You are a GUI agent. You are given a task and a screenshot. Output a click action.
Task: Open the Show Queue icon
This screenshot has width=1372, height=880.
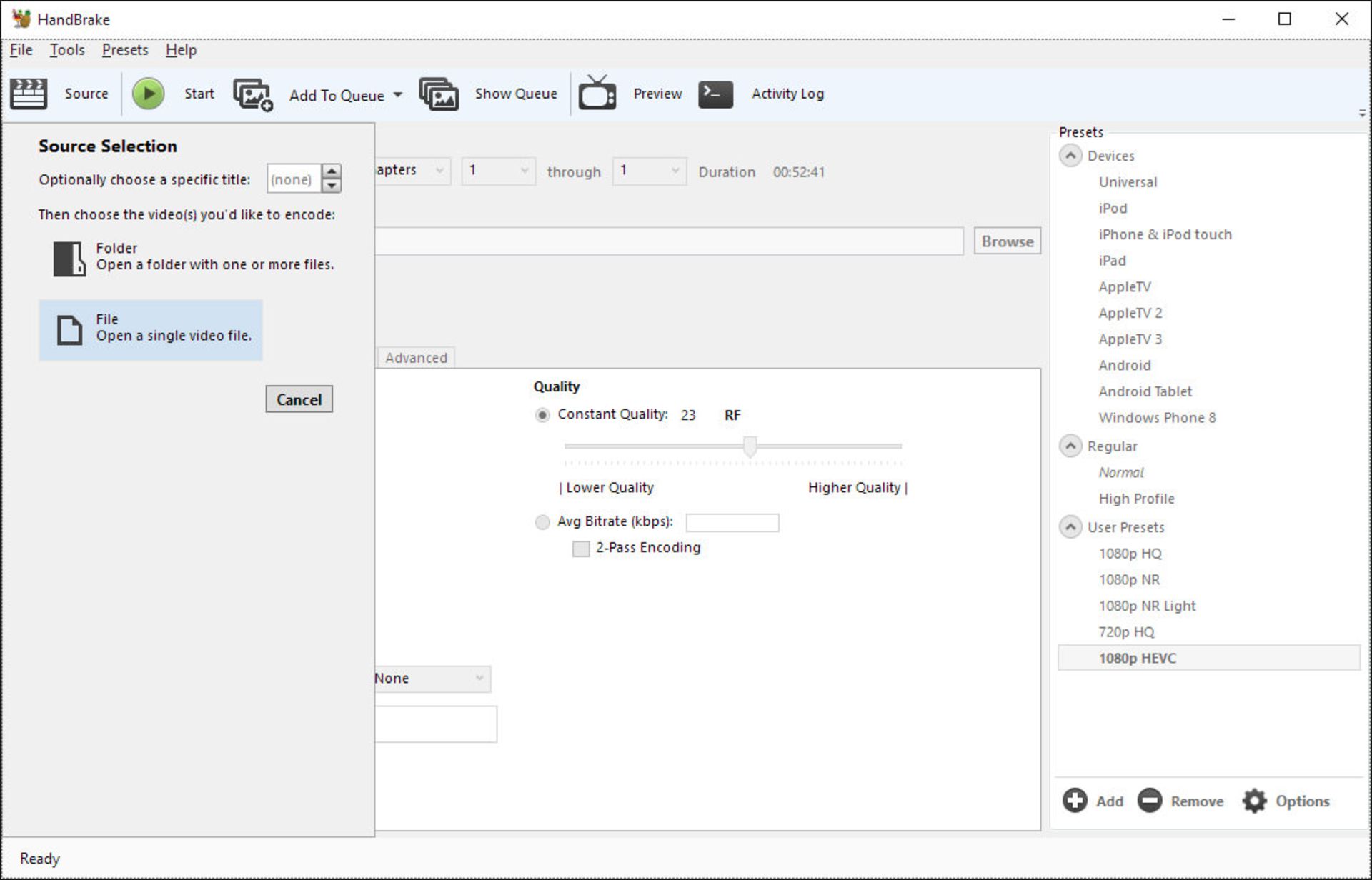[439, 94]
